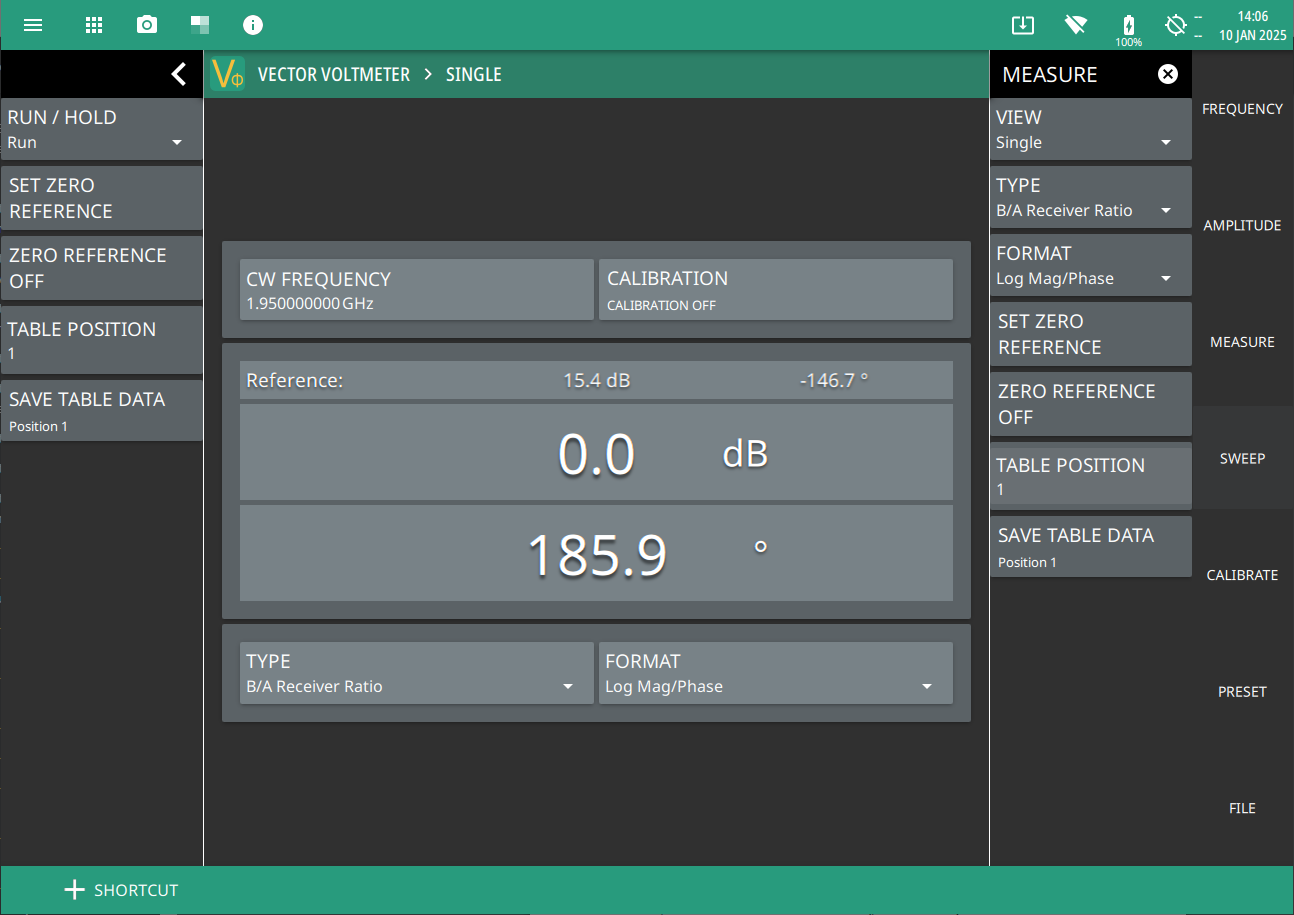Viewport: 1294px width, 915px height.
Task: Toggle Zero Reference in Measure panel
Action: point(1090,404)
